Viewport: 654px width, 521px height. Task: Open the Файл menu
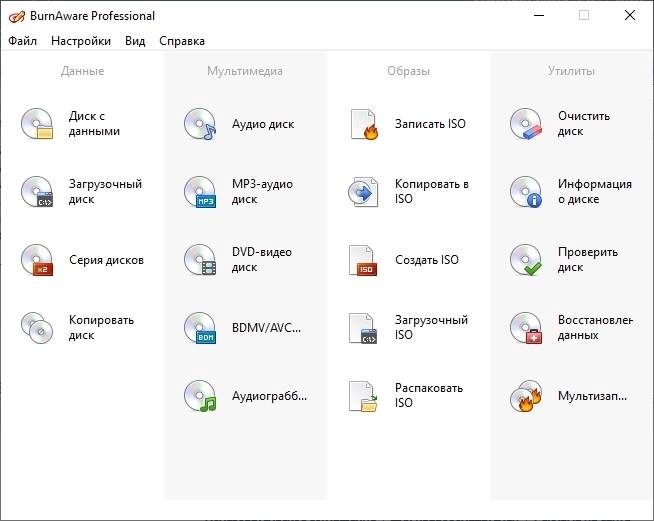[23, 41]
